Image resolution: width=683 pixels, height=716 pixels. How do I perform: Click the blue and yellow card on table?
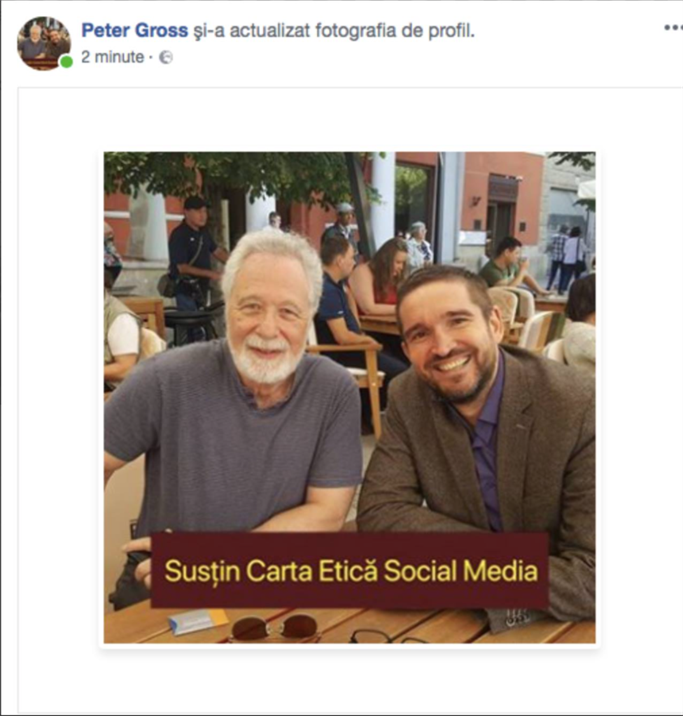pos(198,622)
